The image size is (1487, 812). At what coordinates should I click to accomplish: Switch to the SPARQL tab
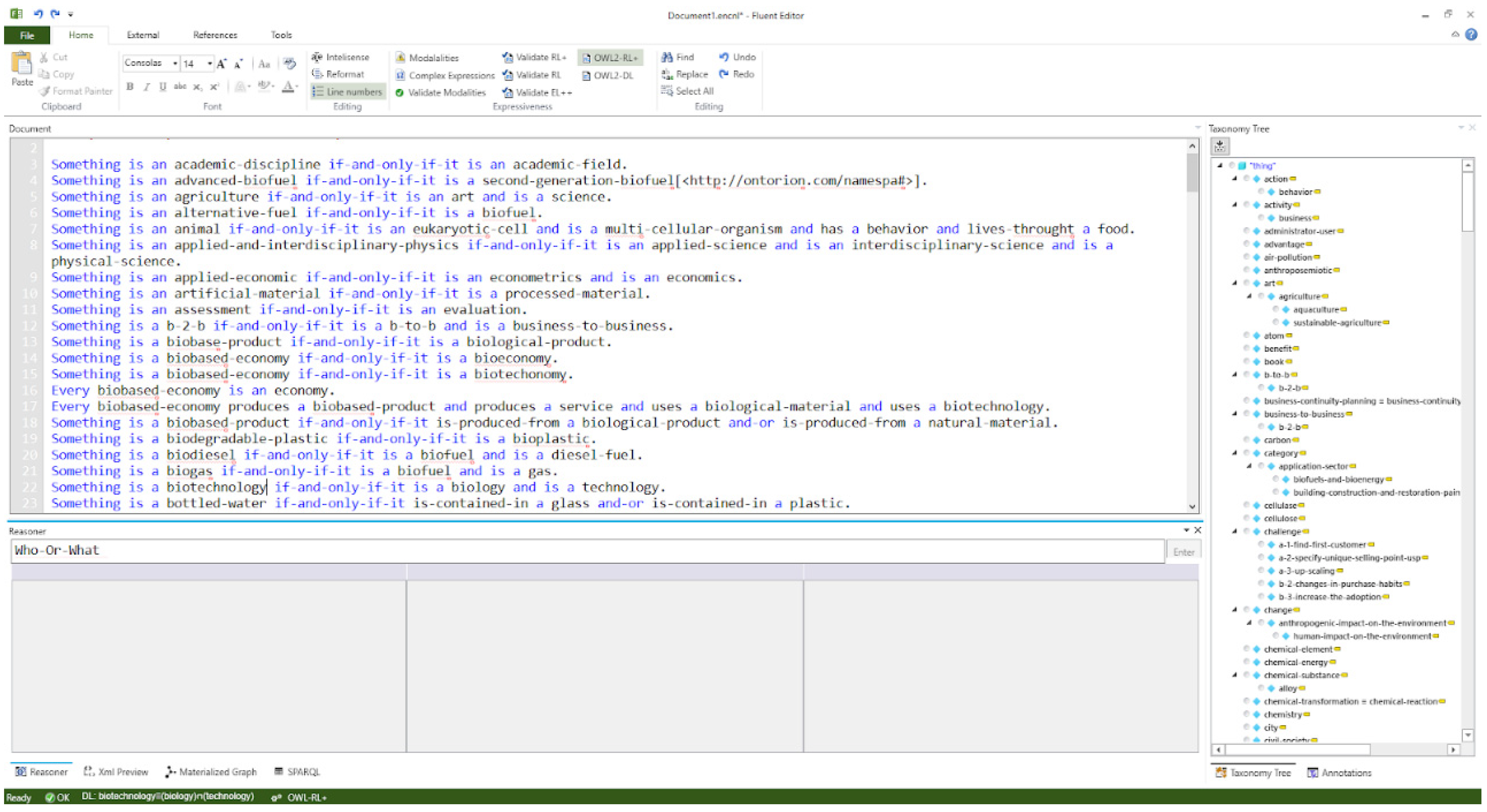(x=297, y=772)
